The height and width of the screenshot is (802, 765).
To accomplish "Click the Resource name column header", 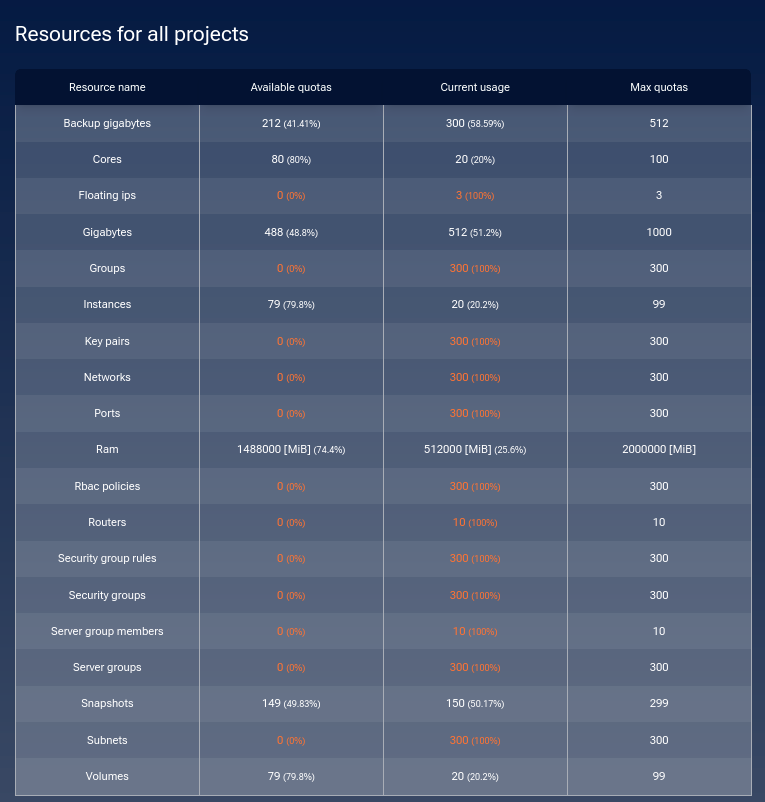I will click(107, 87).
